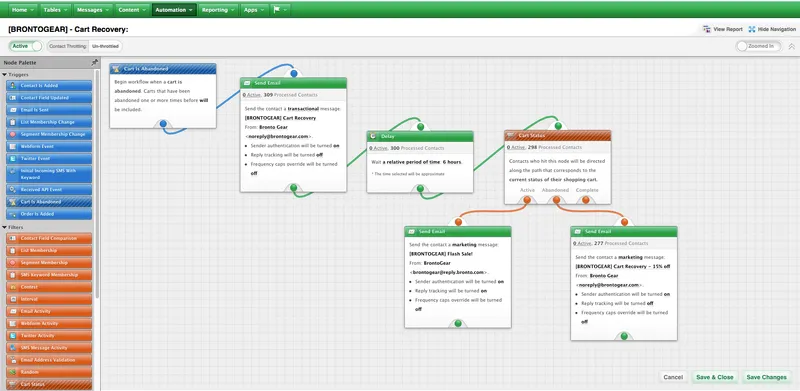Image resolution: width=800 pixels, height=391 pixels.
Task: Click Save & Close
Action: pos(715,377)
